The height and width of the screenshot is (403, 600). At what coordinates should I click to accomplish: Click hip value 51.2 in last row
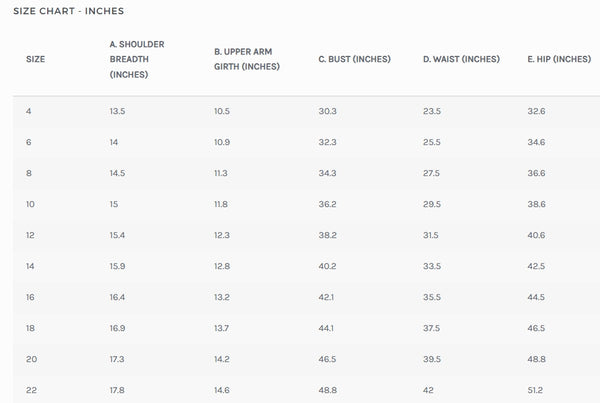click(x=535, y=390)
